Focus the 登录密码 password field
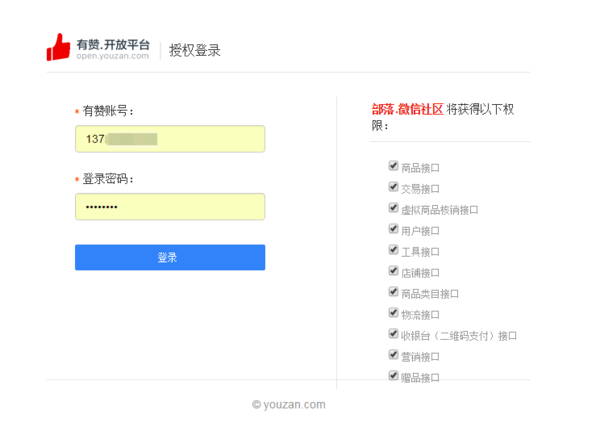Viewport: 600px width, 431px height. click(169, 206)
